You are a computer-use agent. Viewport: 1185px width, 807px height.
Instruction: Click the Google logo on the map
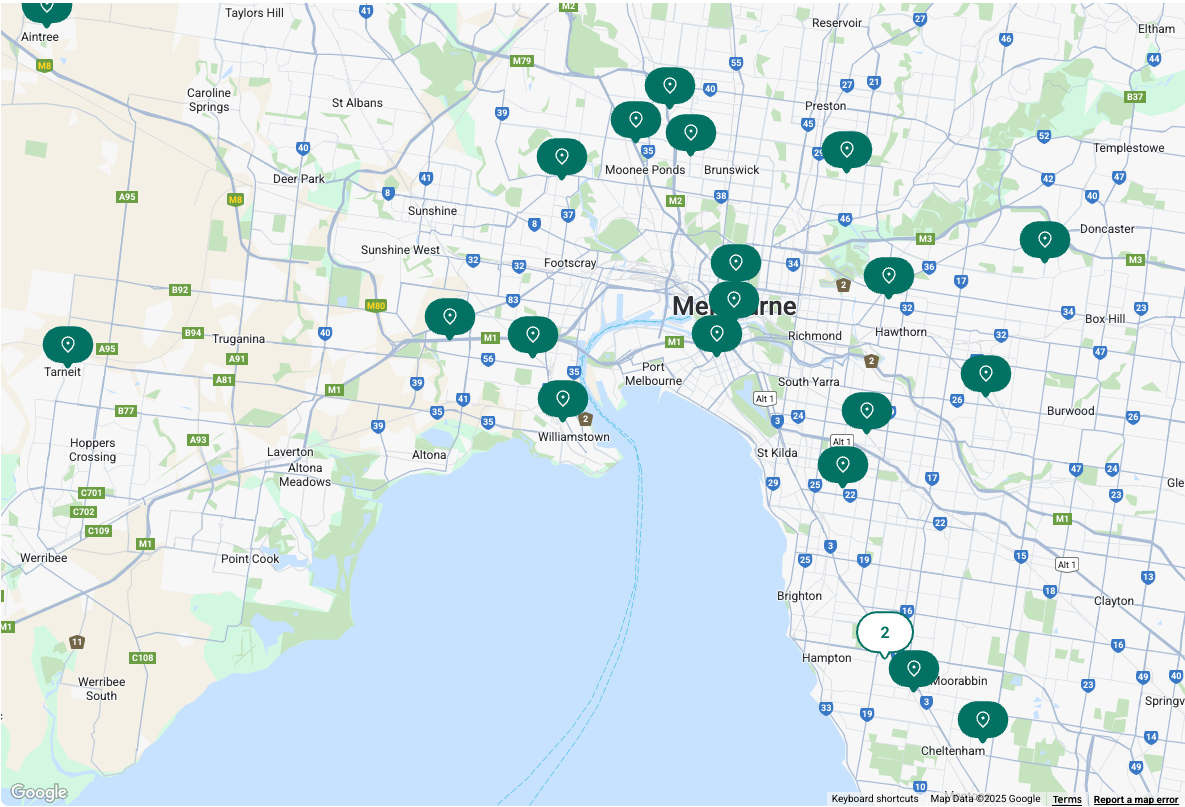(39, 792)
